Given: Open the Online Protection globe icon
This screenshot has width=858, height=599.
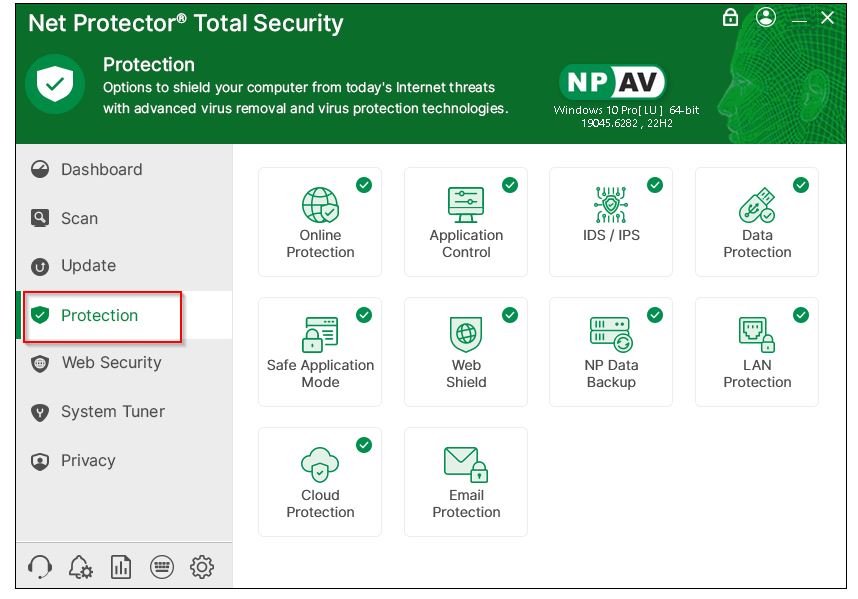Looking at the screenshot, I should 320,205.
